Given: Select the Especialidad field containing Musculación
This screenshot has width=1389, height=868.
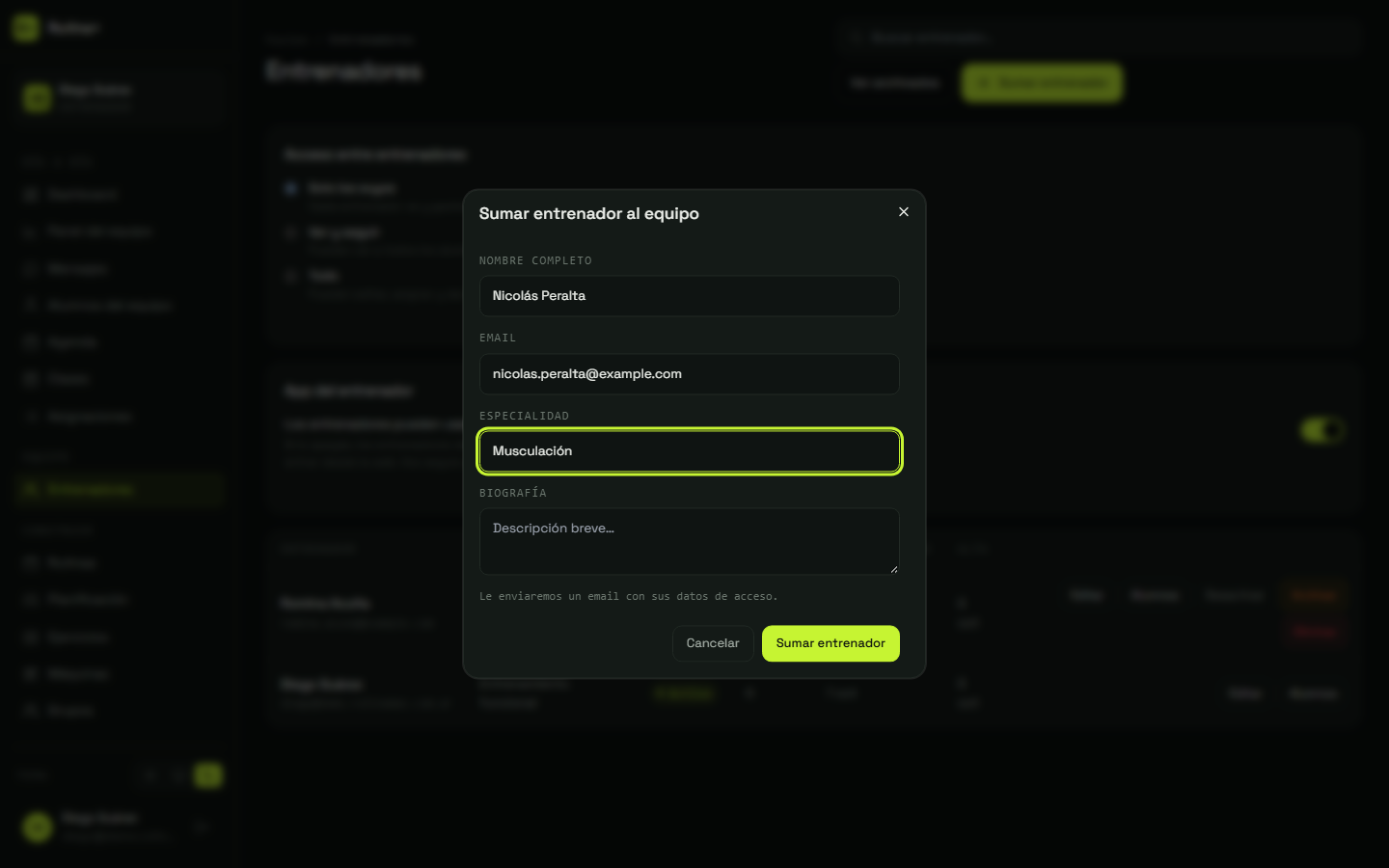Looking at the screenshot, I should 690,451.
